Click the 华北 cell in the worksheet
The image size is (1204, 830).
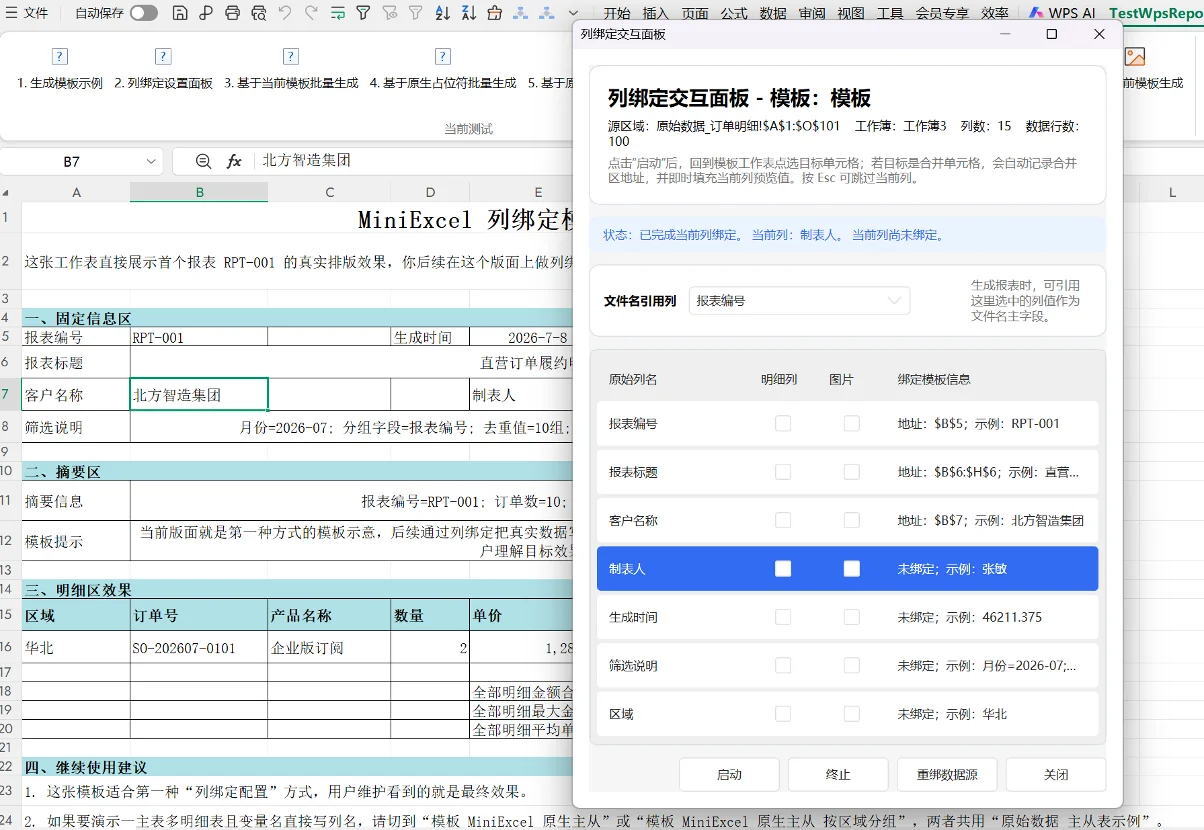76,648
